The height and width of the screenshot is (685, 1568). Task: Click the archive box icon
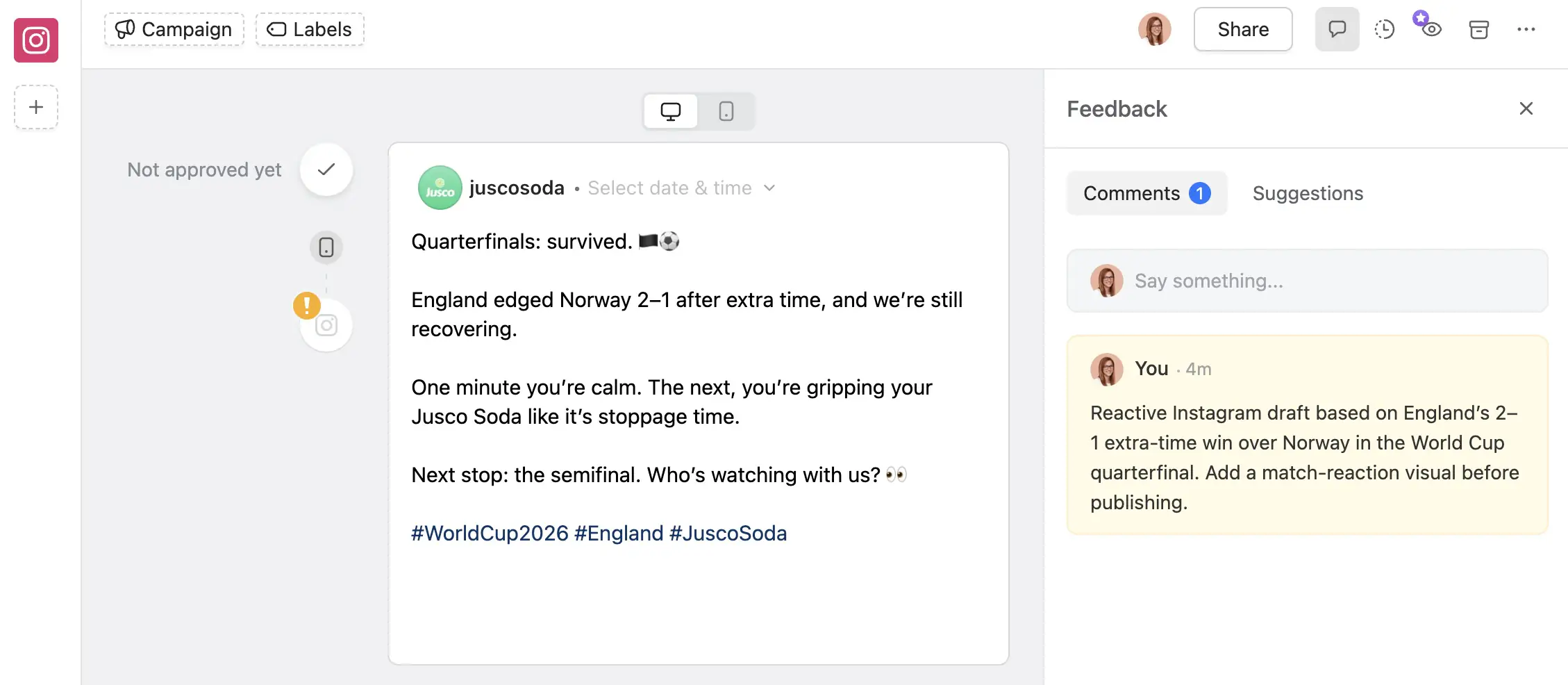click(1478, 29)
